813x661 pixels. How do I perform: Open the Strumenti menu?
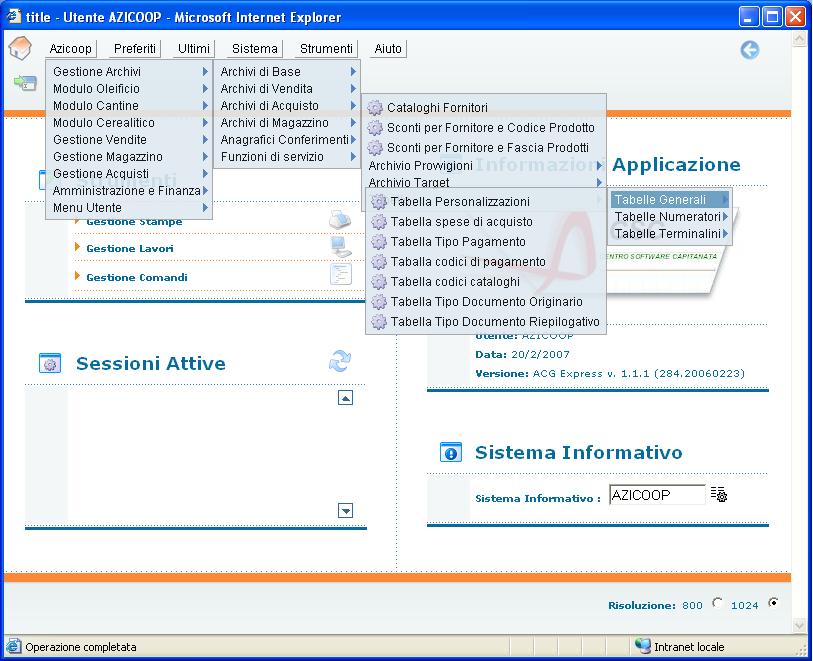pyautogui.click(x=326, y=49)
